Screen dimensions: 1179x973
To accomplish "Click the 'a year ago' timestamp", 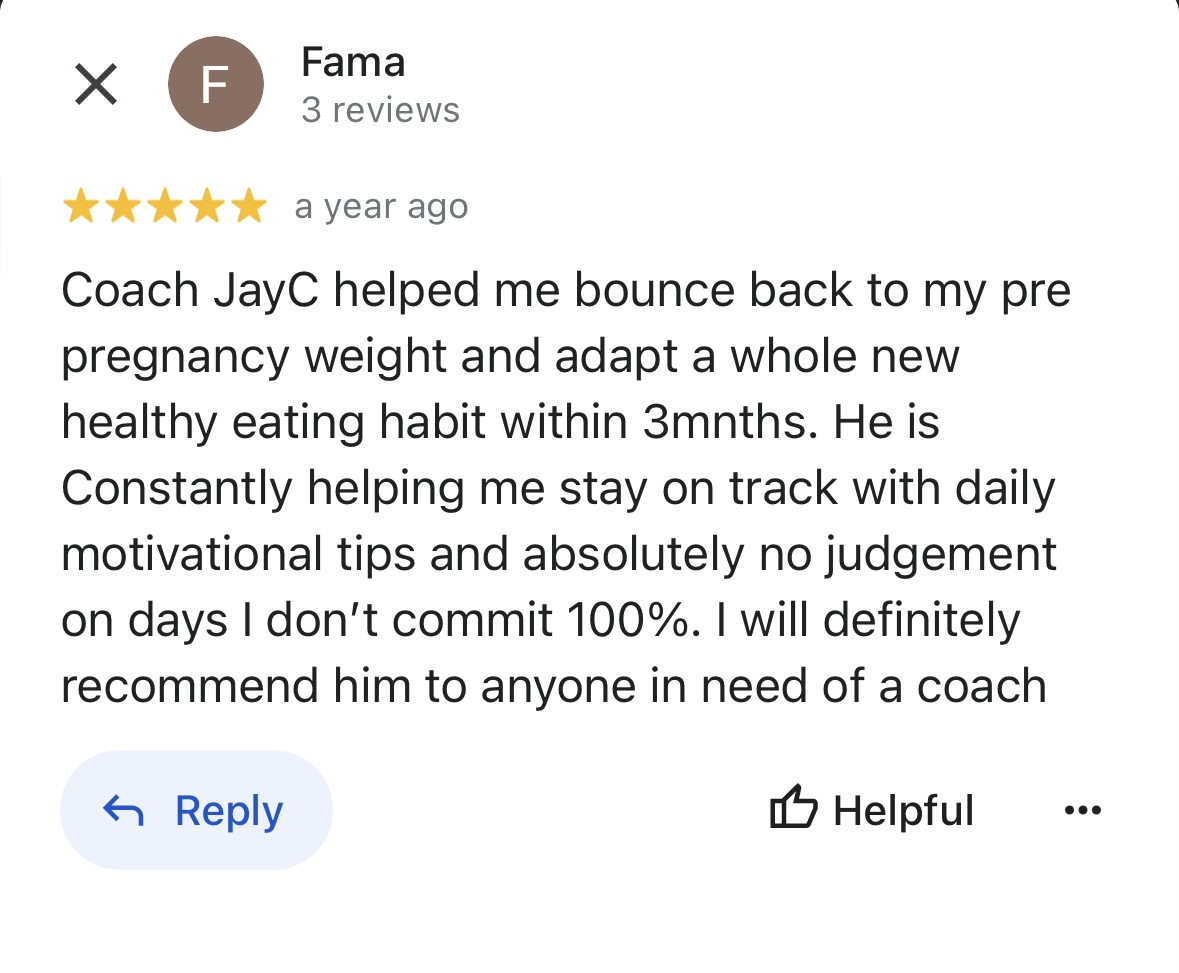I will pyautogui.click(x=381, y=207).
